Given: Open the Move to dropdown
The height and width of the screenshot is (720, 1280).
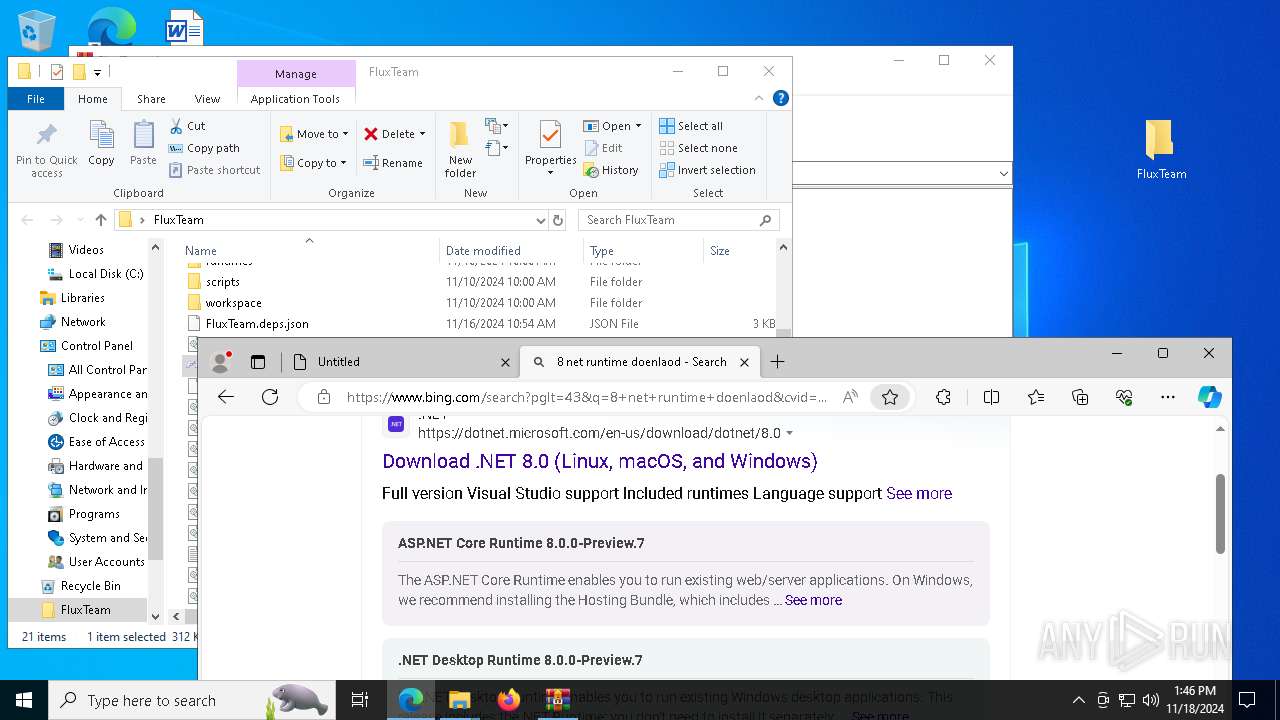Looking at the screenshot, I should point(314,134).
